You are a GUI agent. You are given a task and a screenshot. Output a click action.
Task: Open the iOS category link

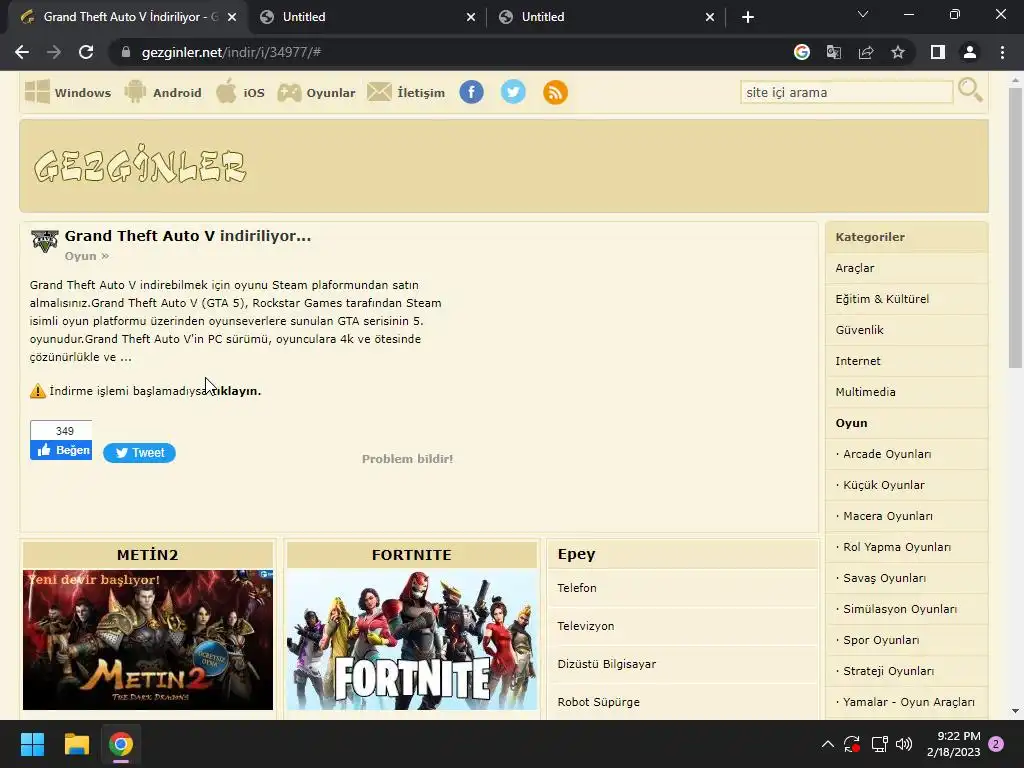240,92
